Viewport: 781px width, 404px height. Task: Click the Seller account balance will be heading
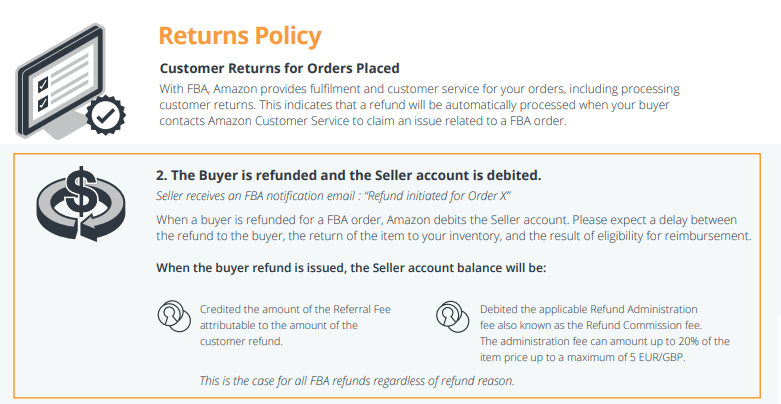tap(351, 268)
